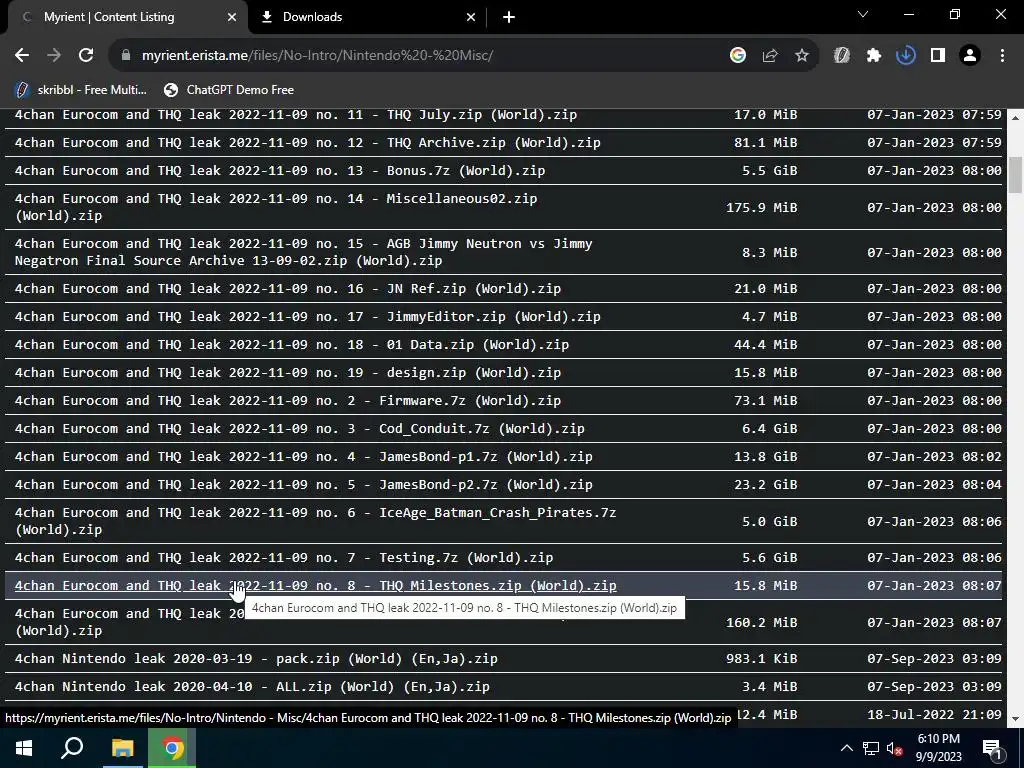Image resolution: width=1024 pixels, height=768 pixels.
Task: Open the Windows Start menu
Action: (x=24, y=748)
